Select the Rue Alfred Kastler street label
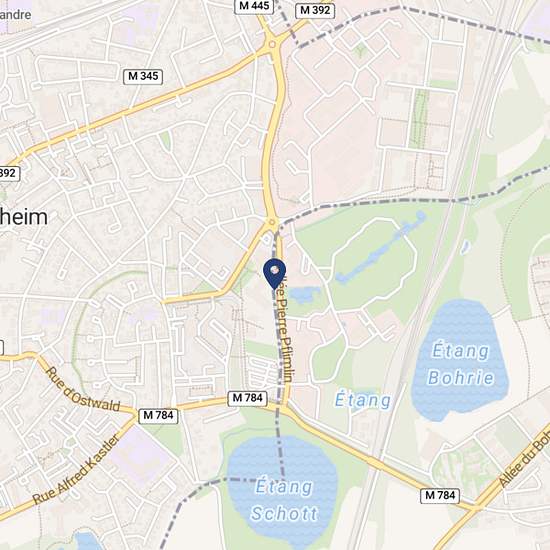Screen dimensions: 550x550 tap(76, 470)
